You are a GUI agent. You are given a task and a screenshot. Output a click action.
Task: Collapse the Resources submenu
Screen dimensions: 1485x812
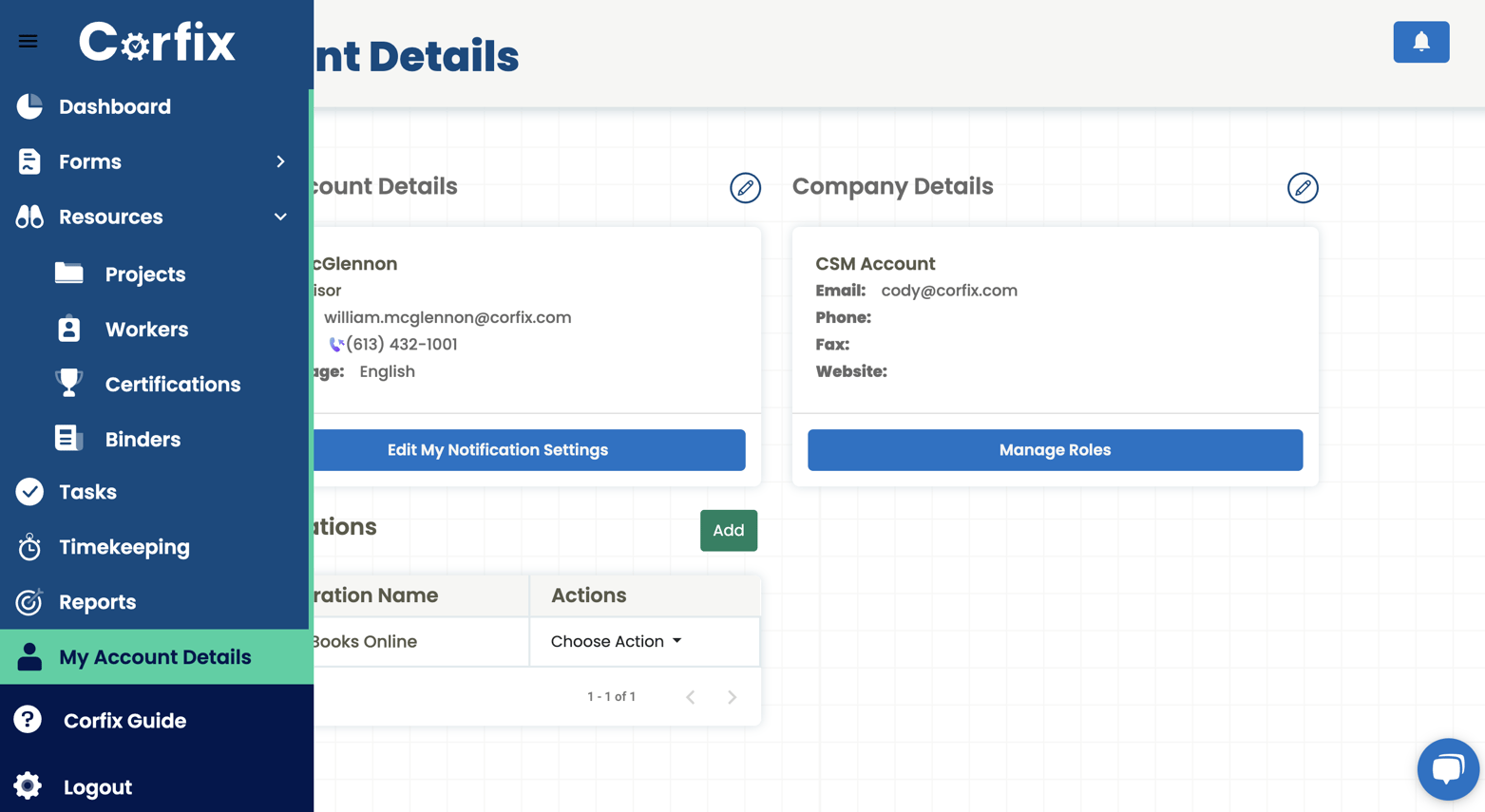pos(279,217)
